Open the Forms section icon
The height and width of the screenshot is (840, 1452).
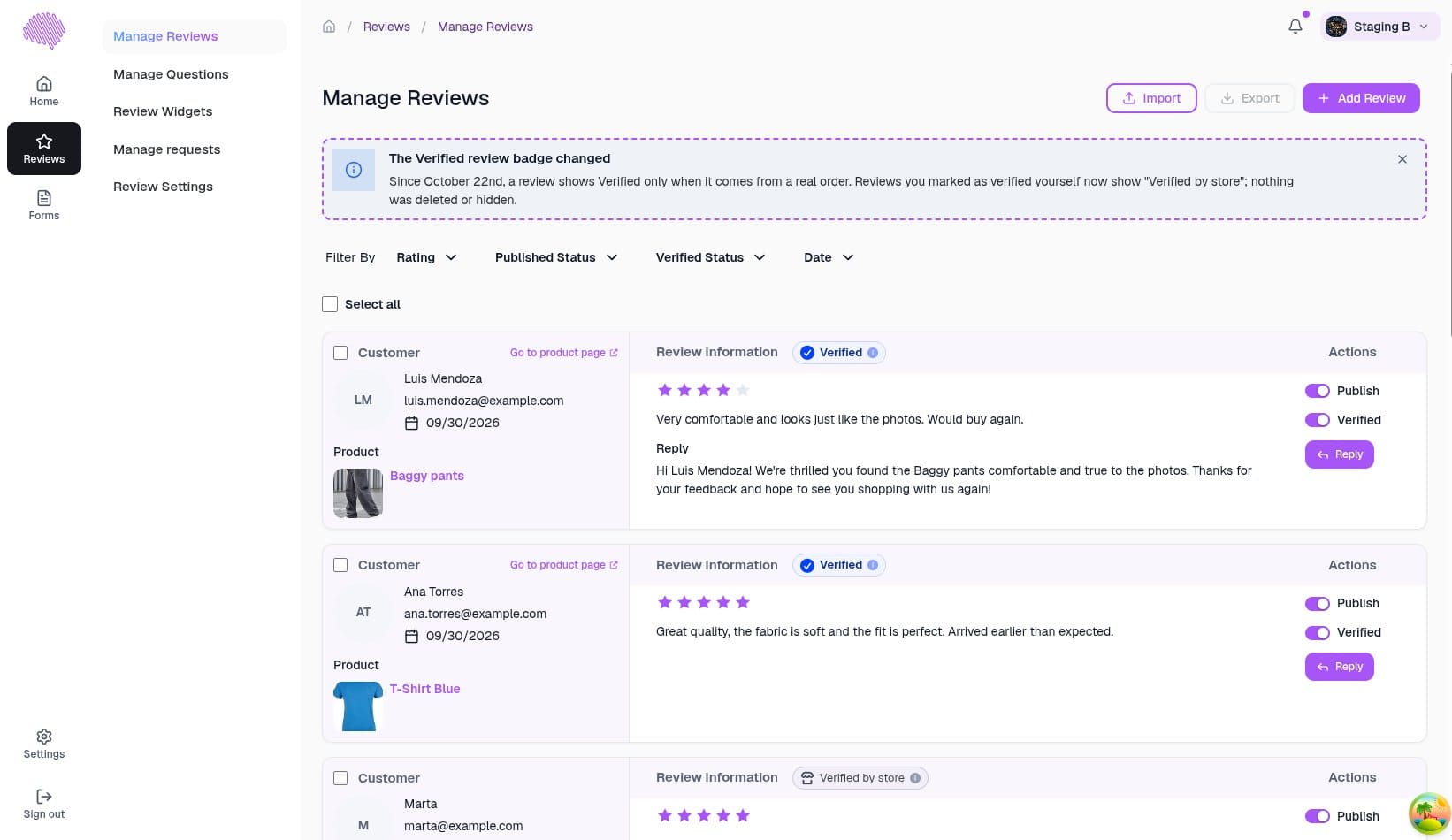pos(44,198)
